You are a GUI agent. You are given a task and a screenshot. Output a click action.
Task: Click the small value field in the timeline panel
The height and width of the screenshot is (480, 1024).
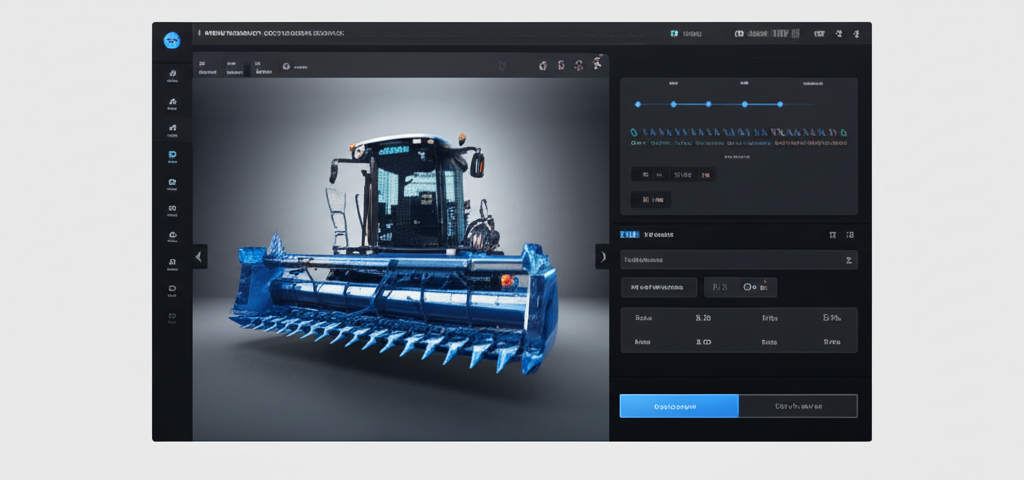[651, 200]
